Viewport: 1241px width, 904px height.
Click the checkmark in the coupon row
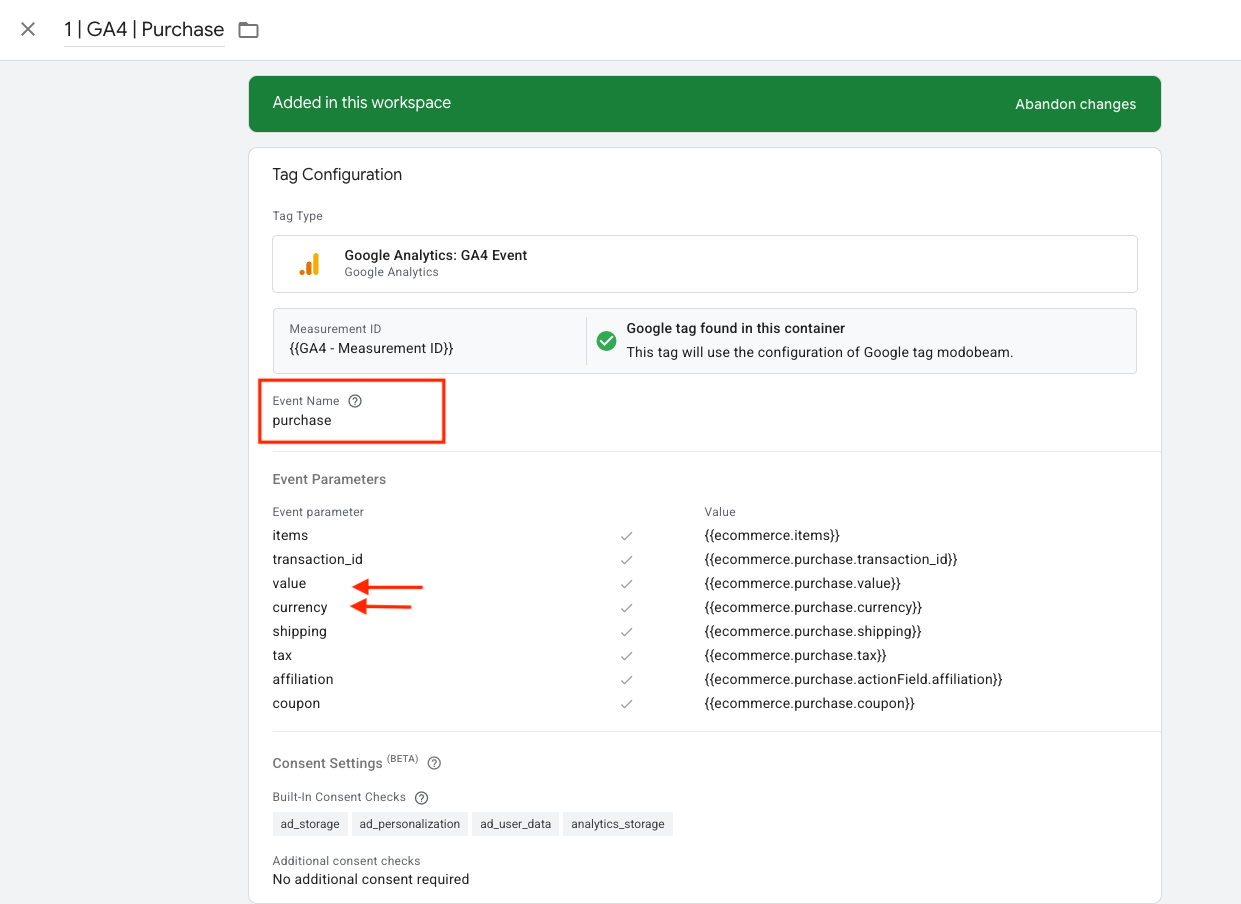pos(627,704)
